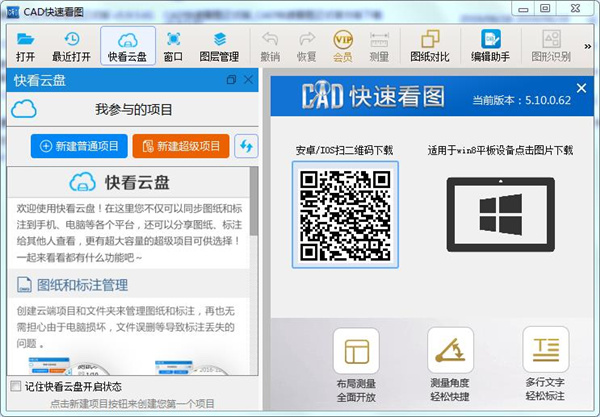
Task: Click the app icon in title bar
Action: (x=13, y=12)
